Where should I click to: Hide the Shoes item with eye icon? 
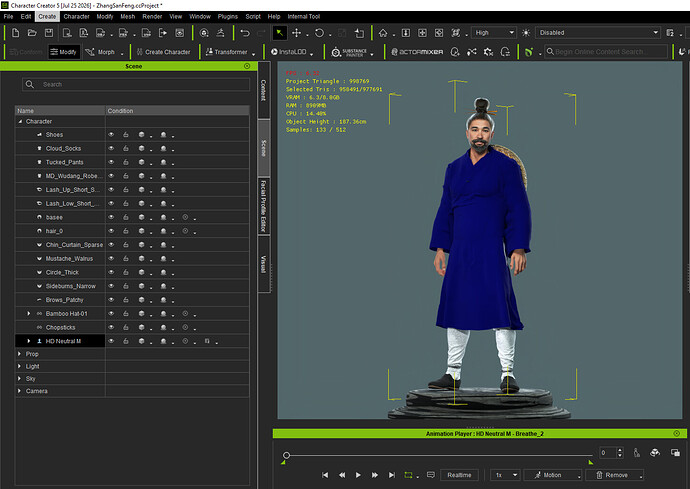[111, 135]
